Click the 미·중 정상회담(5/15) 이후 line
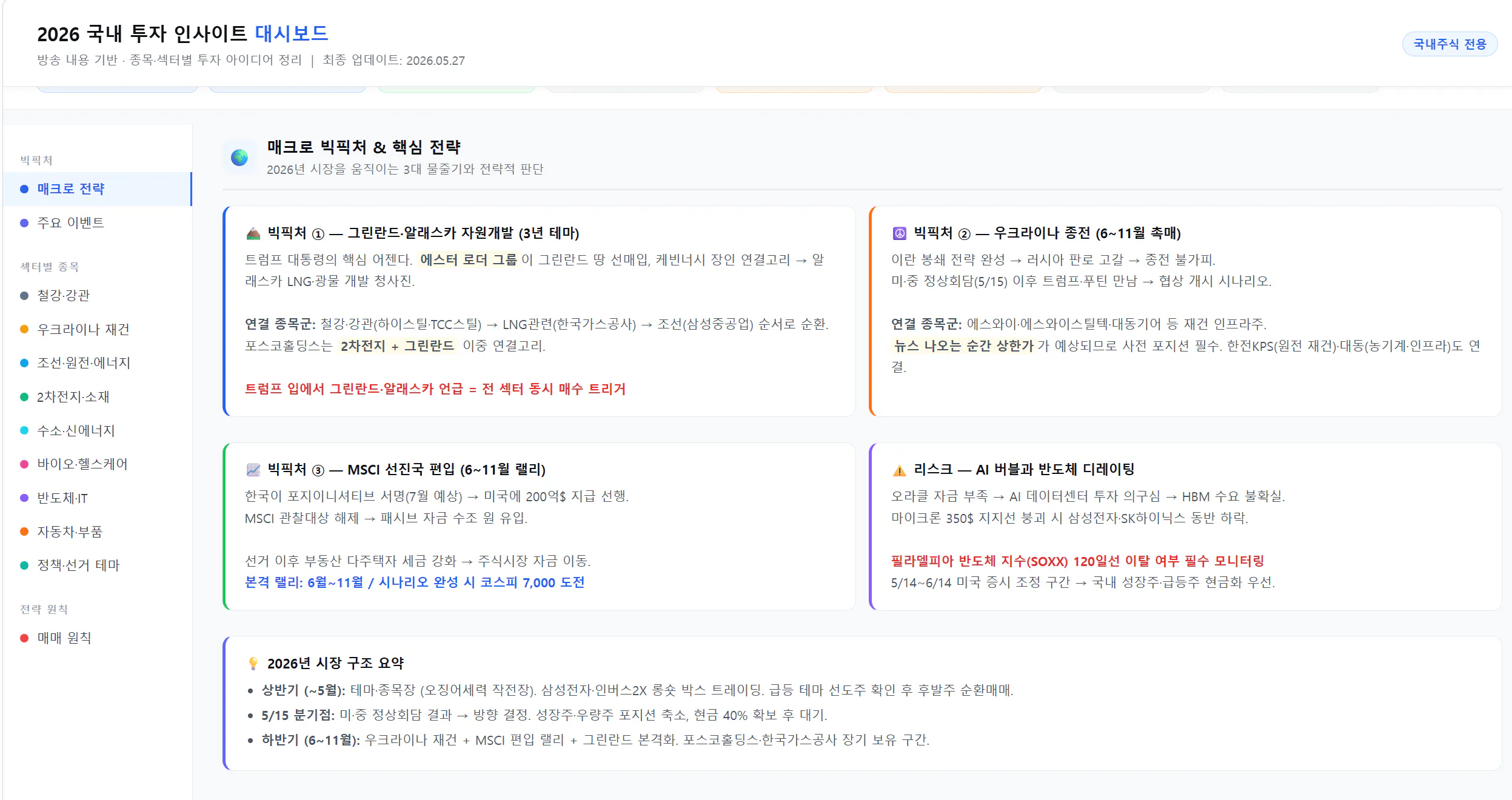 pos(1081,281)
